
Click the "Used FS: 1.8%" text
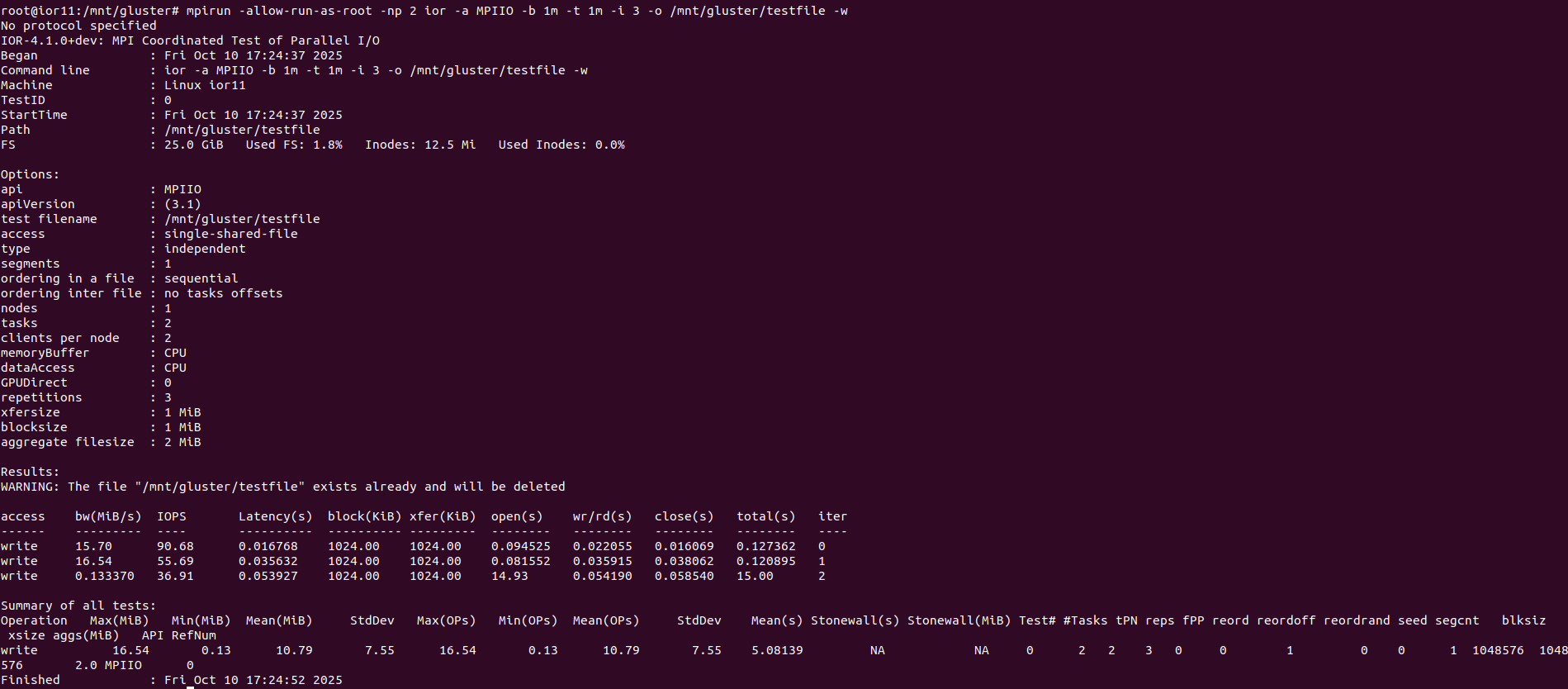coord(294,145)
